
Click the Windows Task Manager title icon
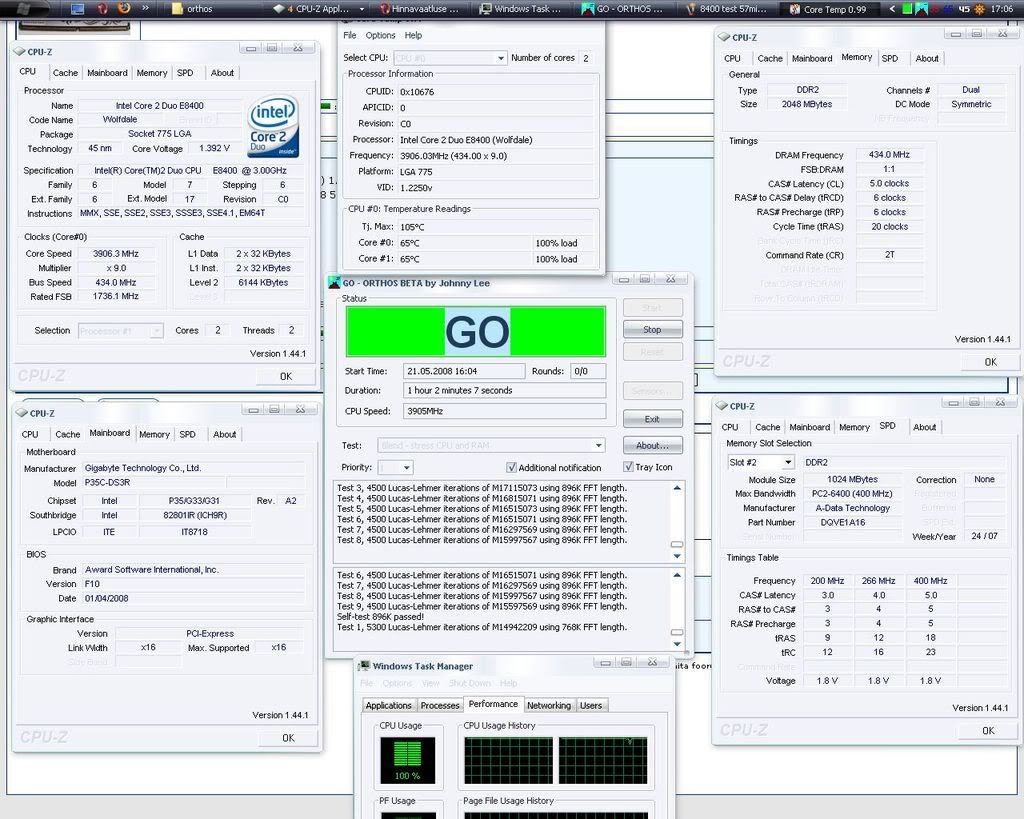[364, 666]
